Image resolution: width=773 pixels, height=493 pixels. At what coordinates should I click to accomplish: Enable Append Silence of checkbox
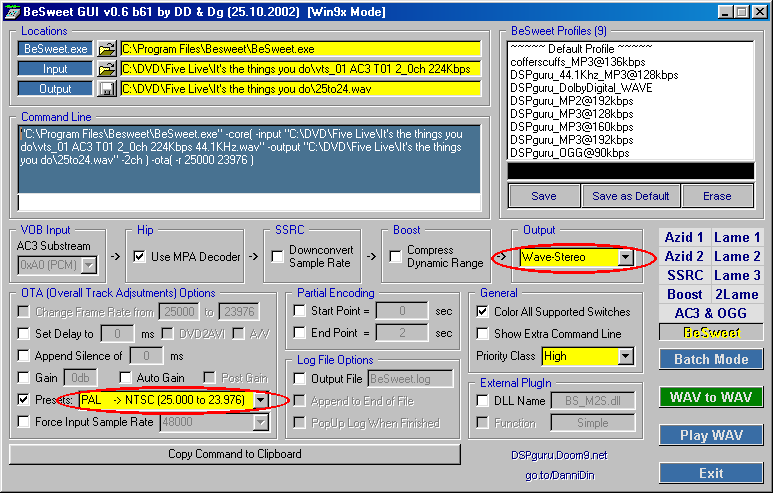[23, 355]
